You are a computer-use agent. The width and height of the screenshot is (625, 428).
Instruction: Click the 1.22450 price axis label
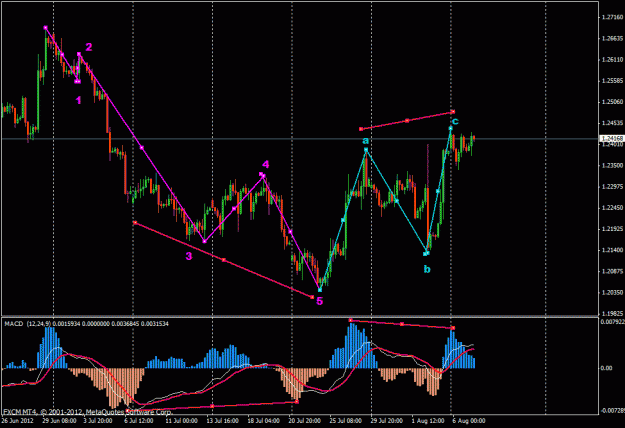(x=612, y=207)
